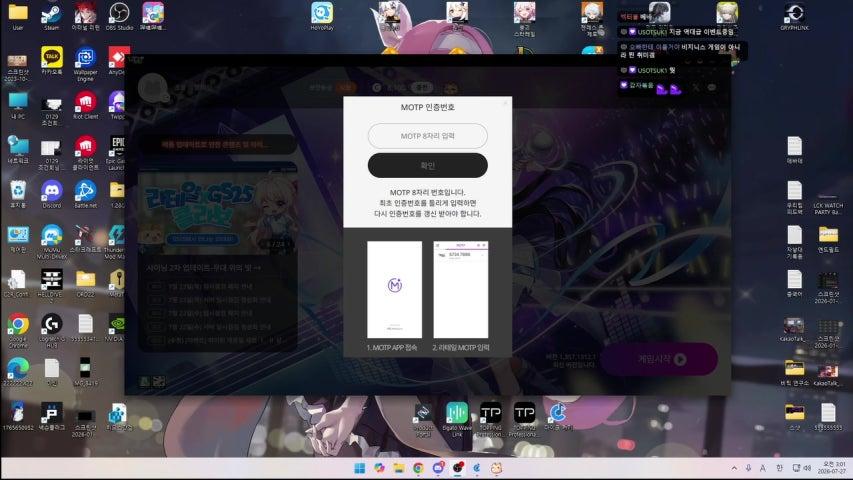Click the MOTP 8-digit input field
The height and width of the screenshot is (480, 853).
[x=428, y=136]
